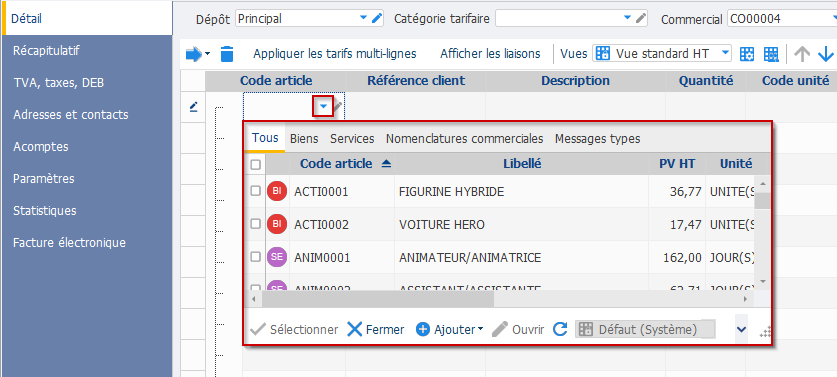Click the blue right-arrow transfer icon
Screen dimensions: 837x377
pyautogui.click(x=194, y=54)
